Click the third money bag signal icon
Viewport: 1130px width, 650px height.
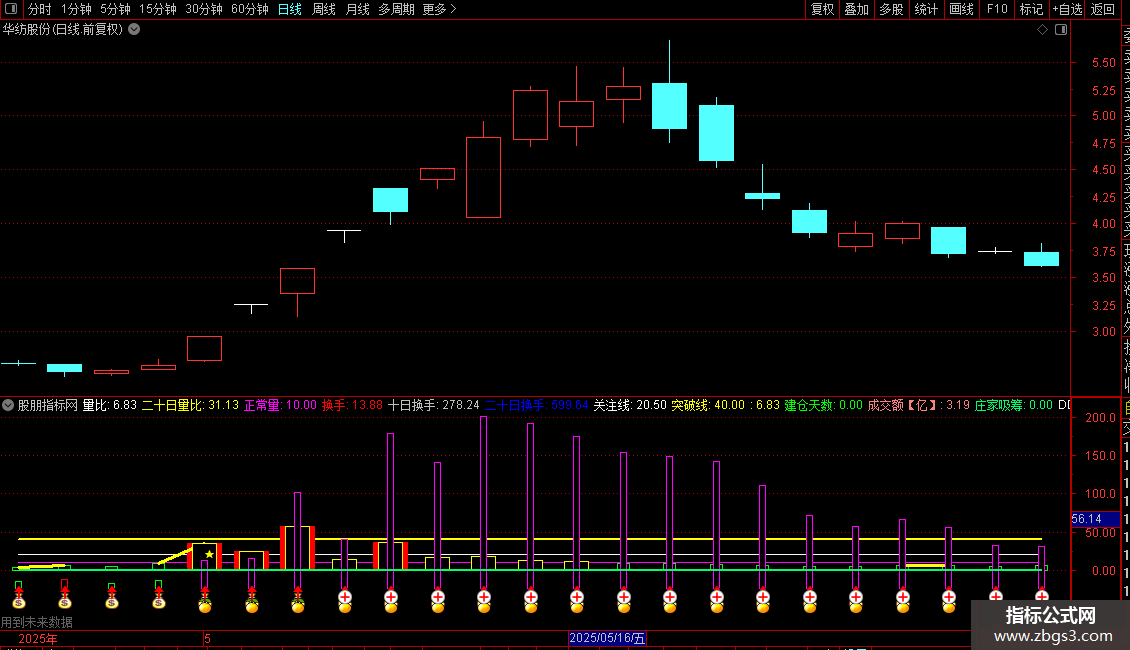(x=112, y=600)
